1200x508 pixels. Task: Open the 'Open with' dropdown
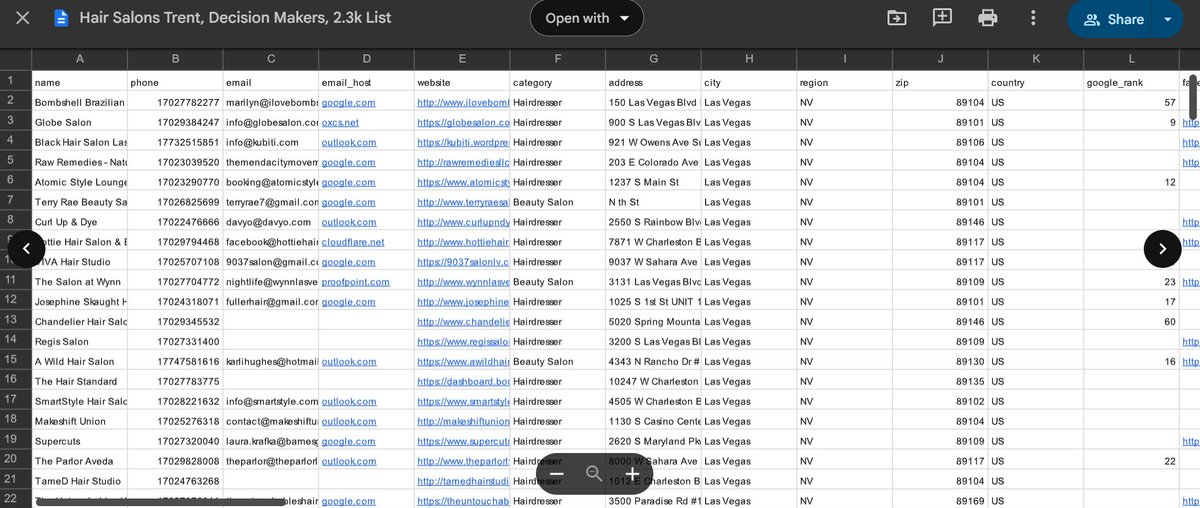click(587, 19)
